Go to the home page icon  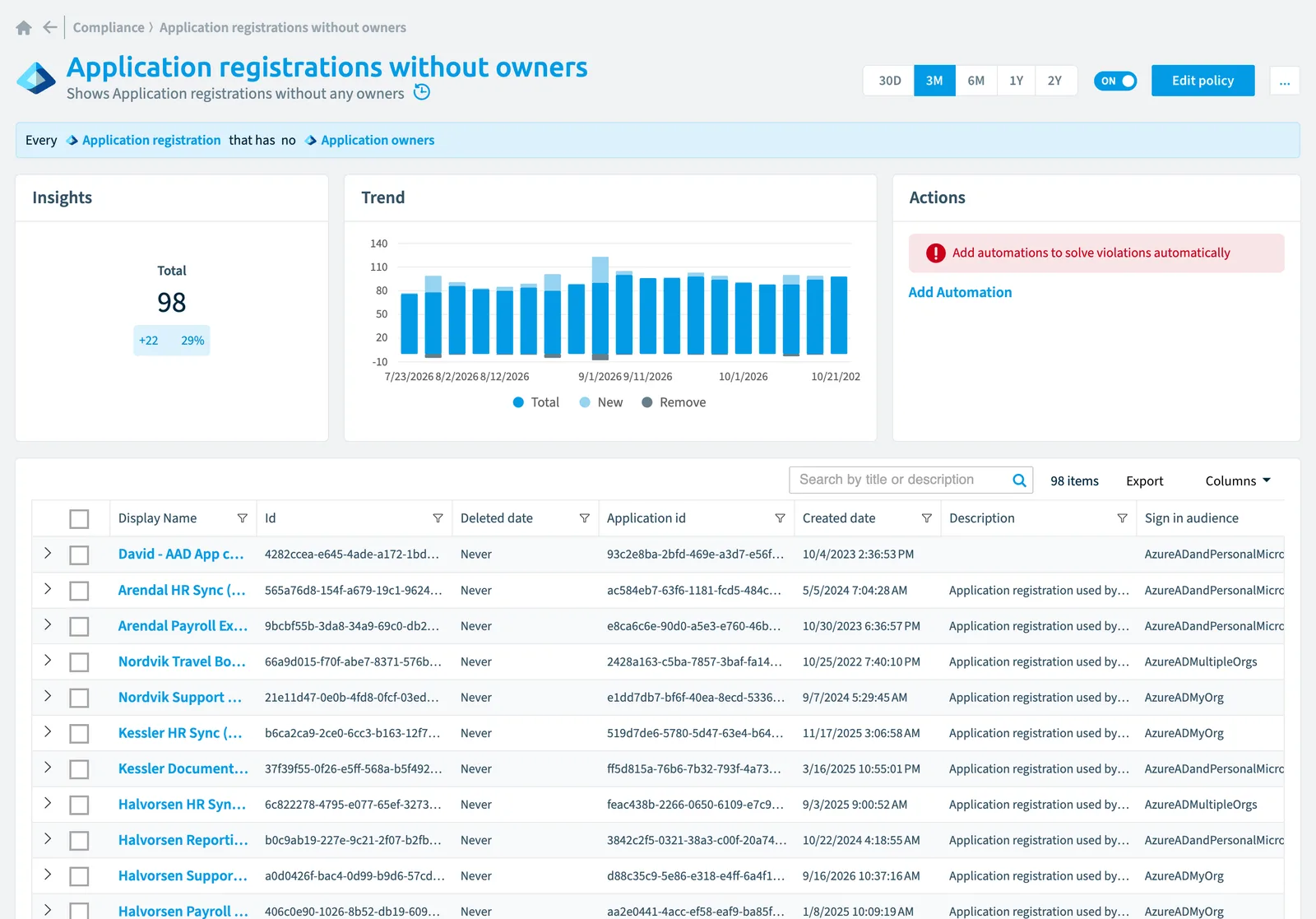24,28
